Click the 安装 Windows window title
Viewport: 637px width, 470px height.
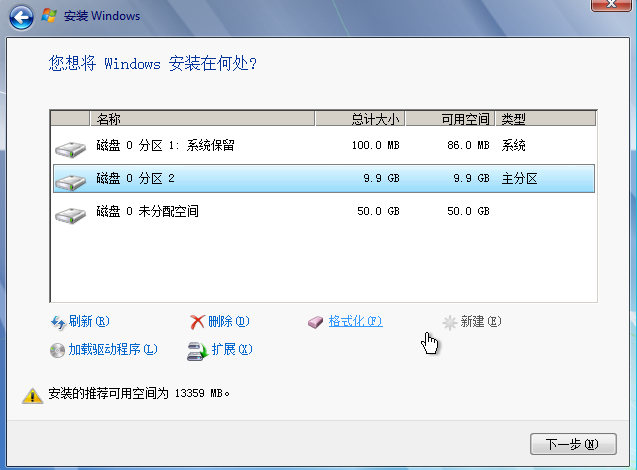(102, 16)
